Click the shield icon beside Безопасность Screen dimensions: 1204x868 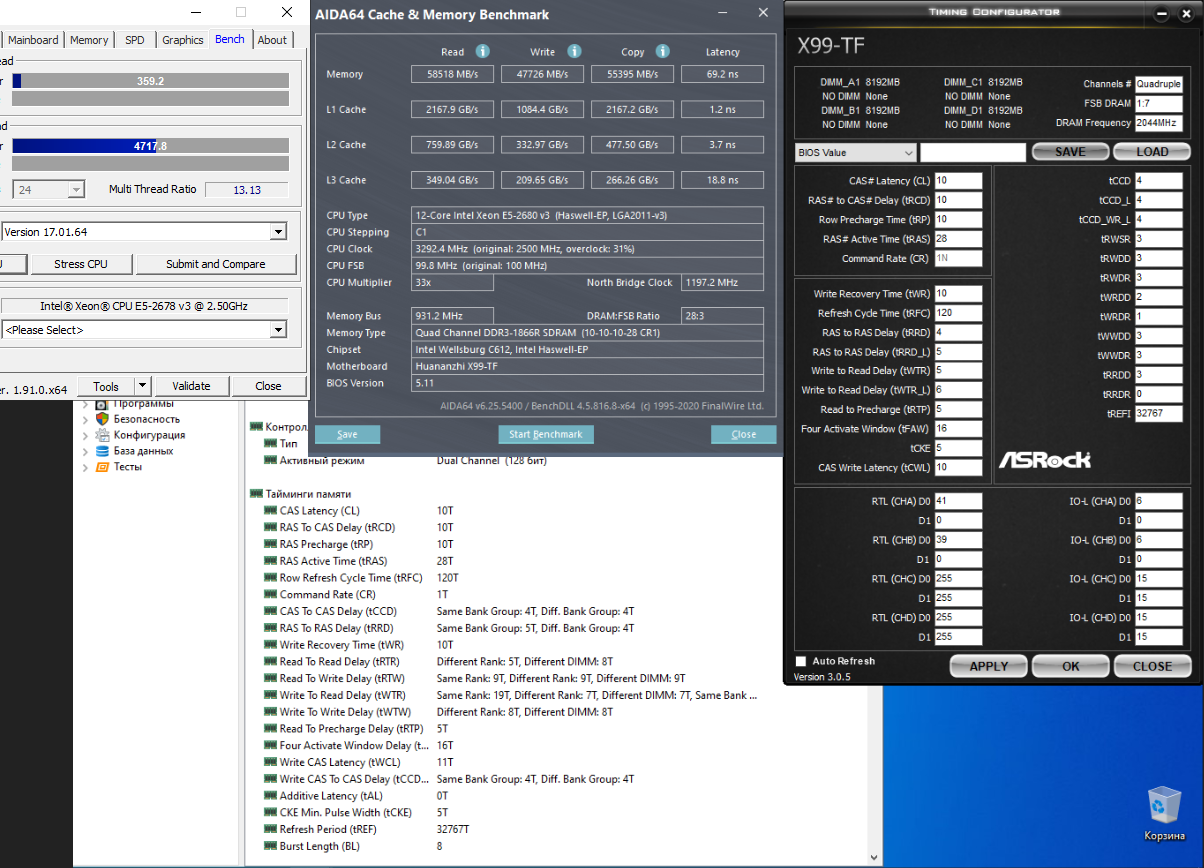(102, 419)
